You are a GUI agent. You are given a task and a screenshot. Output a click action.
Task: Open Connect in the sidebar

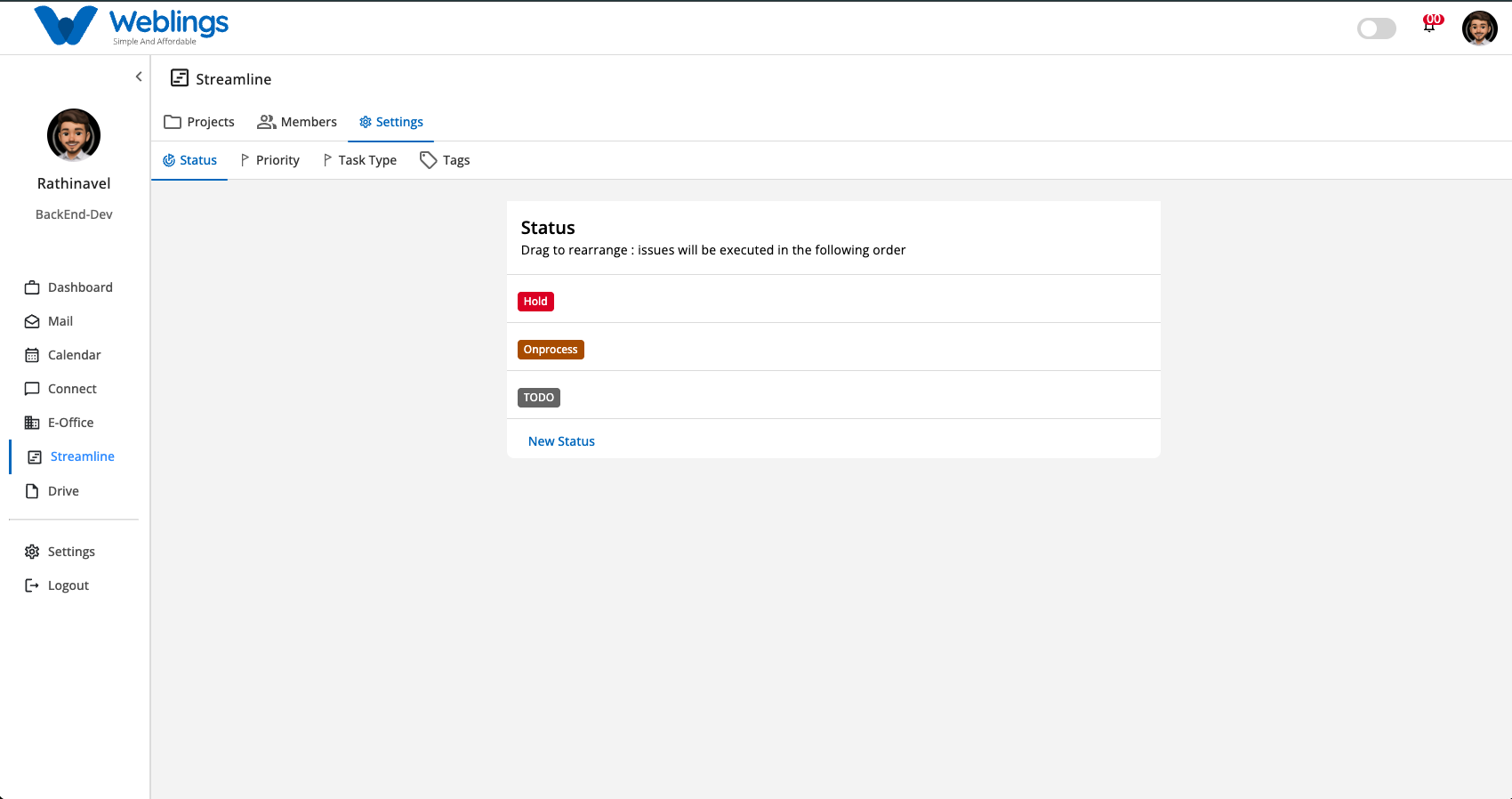(72, 389)
